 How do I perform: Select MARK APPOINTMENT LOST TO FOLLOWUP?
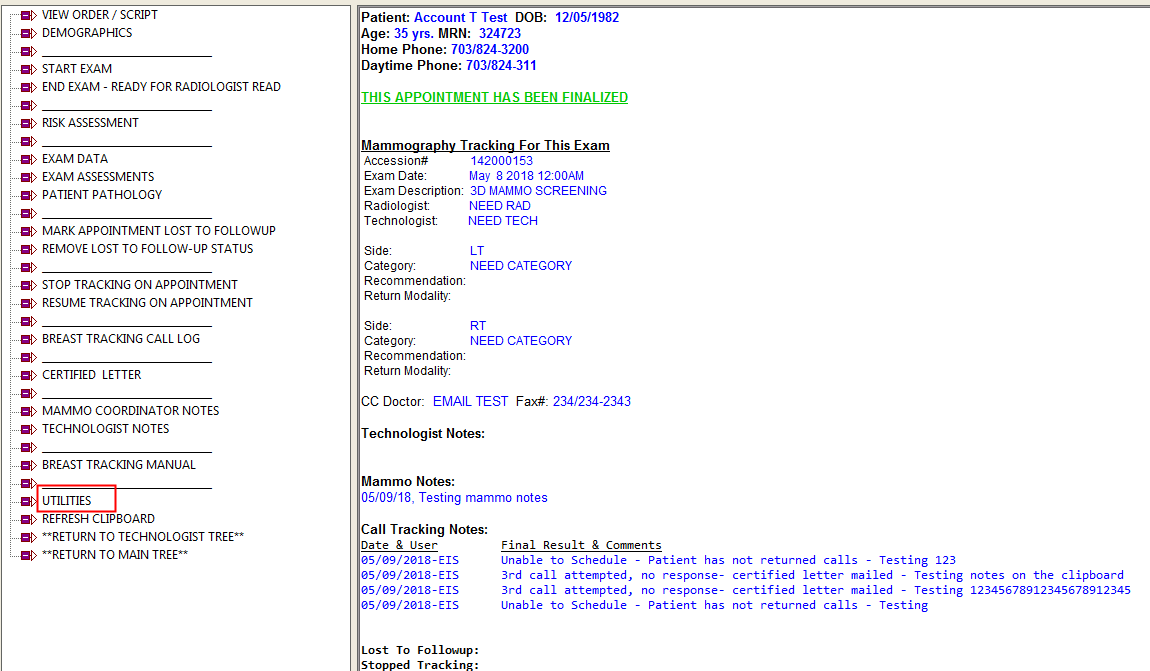[158, 231]
